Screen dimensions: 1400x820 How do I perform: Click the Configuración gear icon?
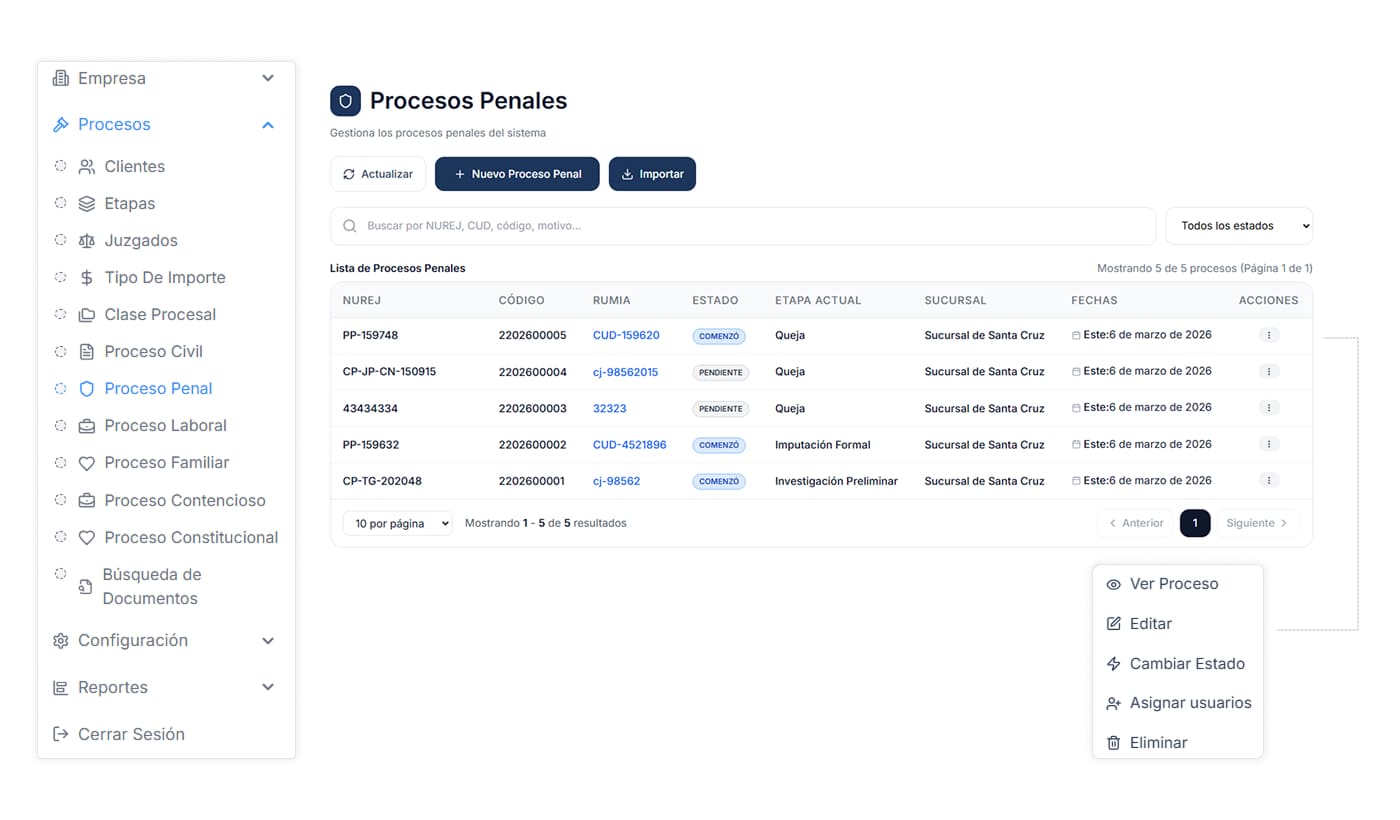tap(61, 641)
